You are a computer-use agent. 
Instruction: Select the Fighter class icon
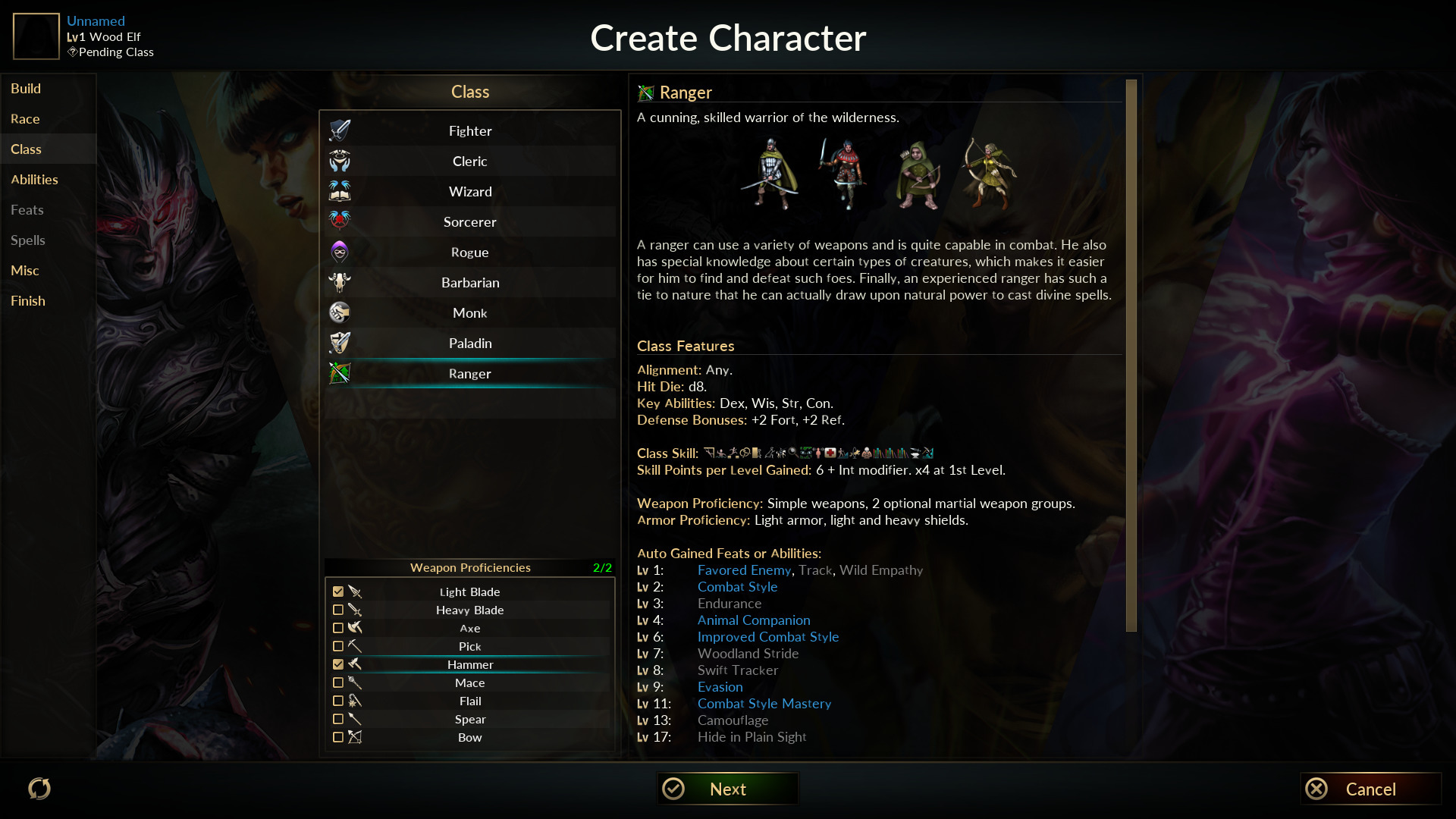[339, 130]
